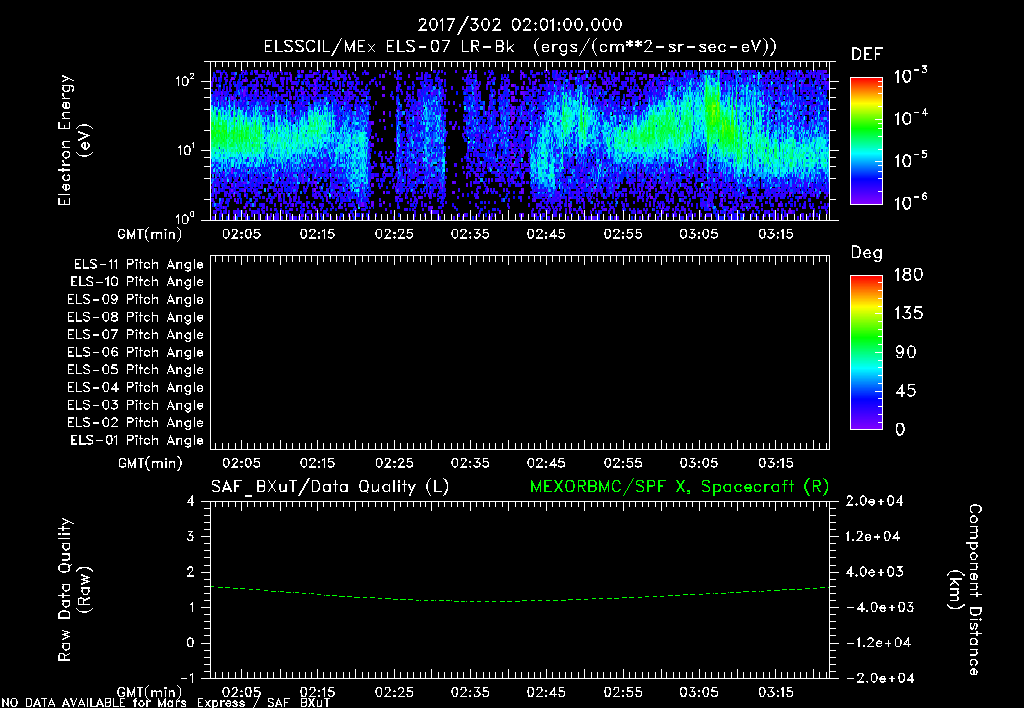Click the 10^-6 value on DEF scale
Viewport: 1024px width, 708px height.
tap(910, 202)
